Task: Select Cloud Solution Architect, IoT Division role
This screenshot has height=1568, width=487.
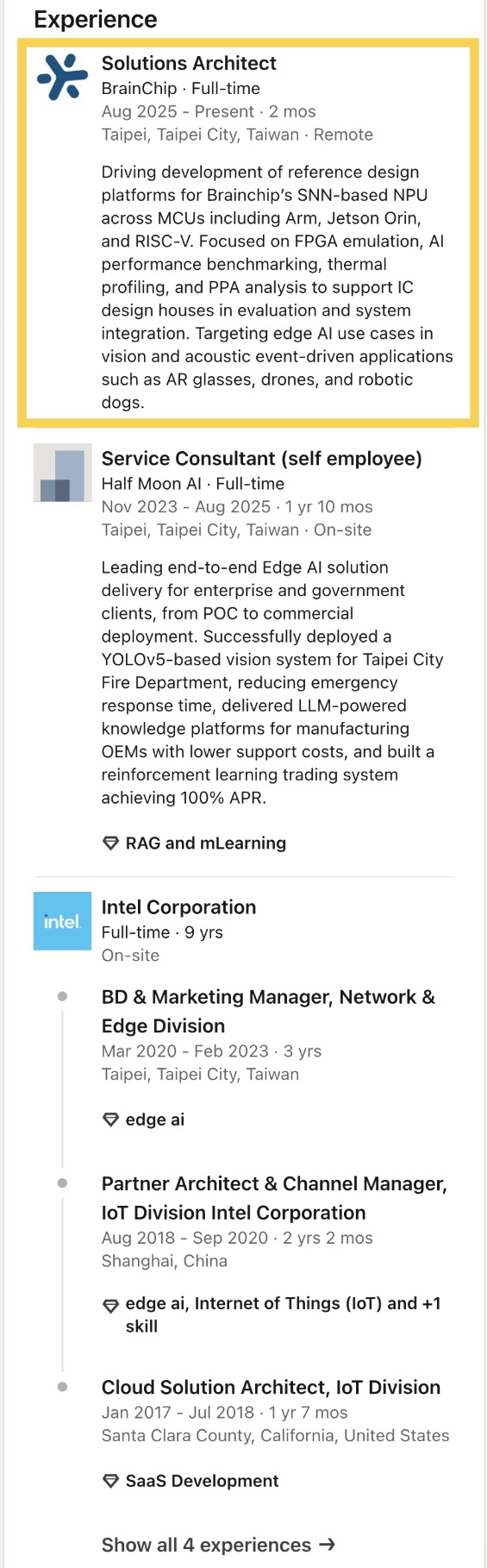Action: (x=271, y=1387)
